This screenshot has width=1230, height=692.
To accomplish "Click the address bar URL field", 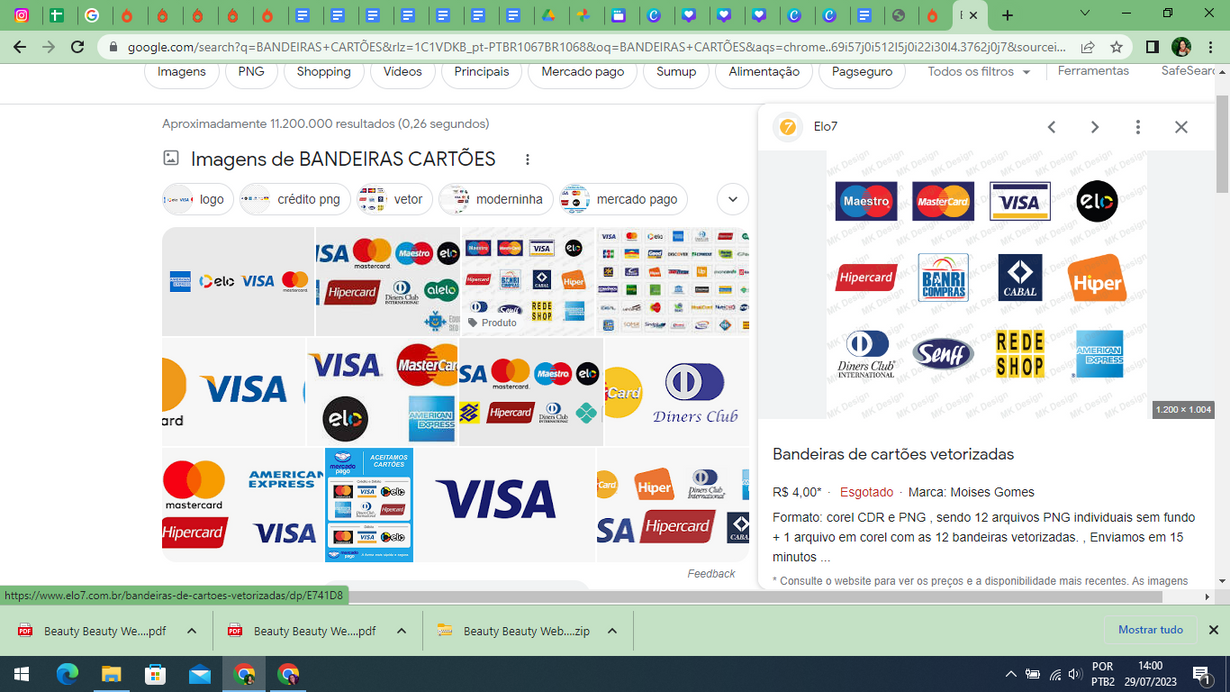I will click(x=597, y=47).
